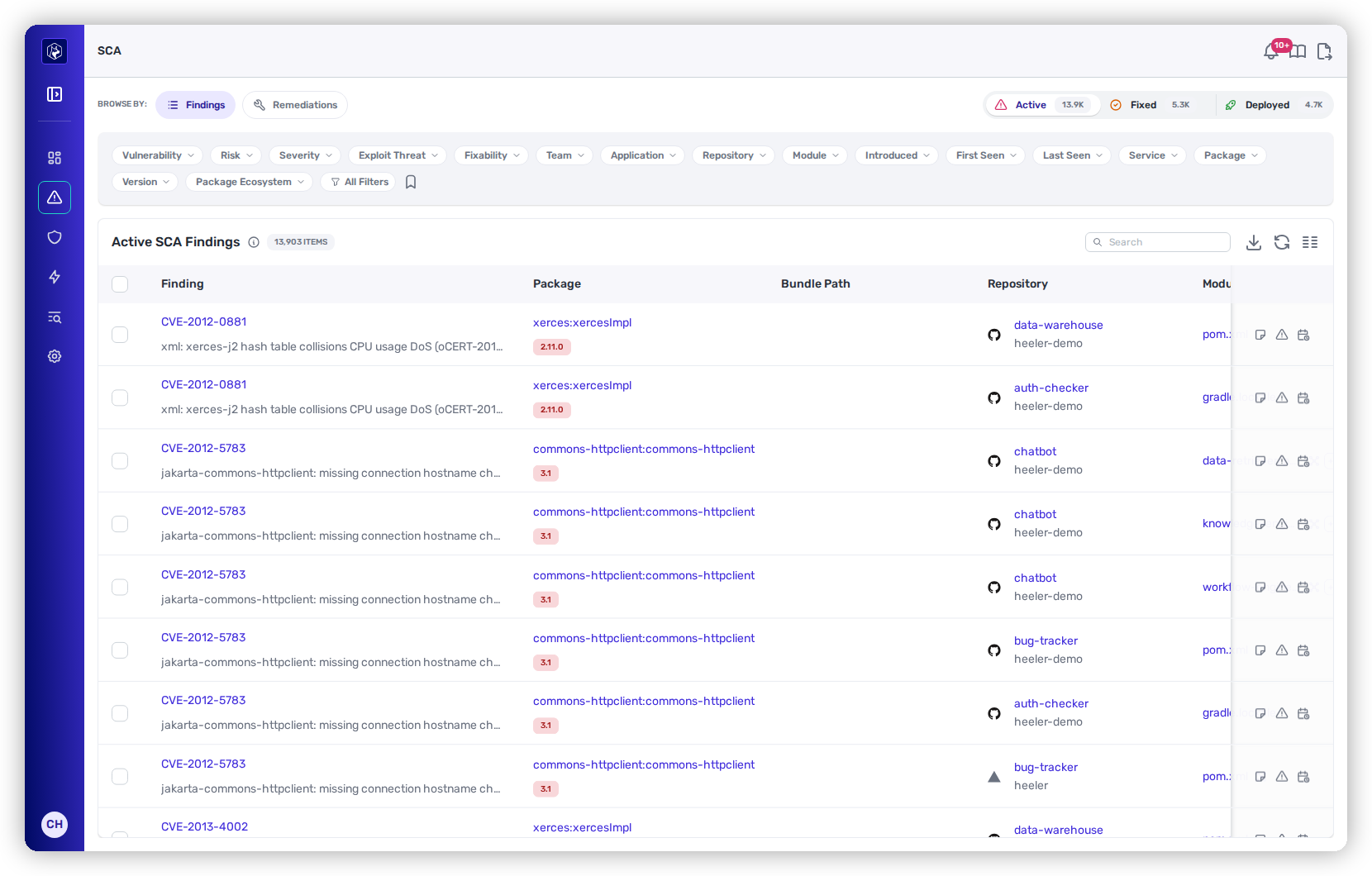Expand the Severity filter dropdown
1372x876 pixels.
(305, 155)
